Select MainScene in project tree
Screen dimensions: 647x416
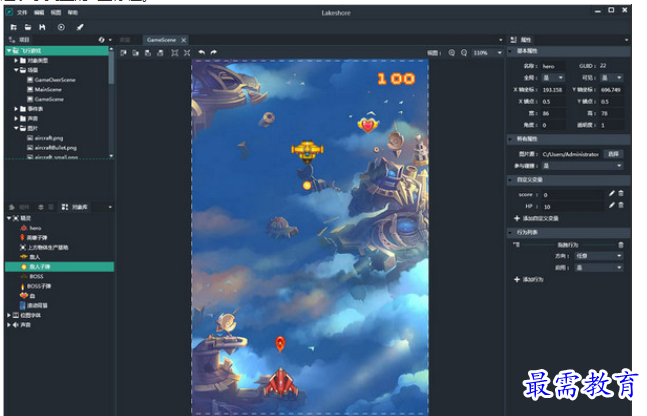[48, 90]
